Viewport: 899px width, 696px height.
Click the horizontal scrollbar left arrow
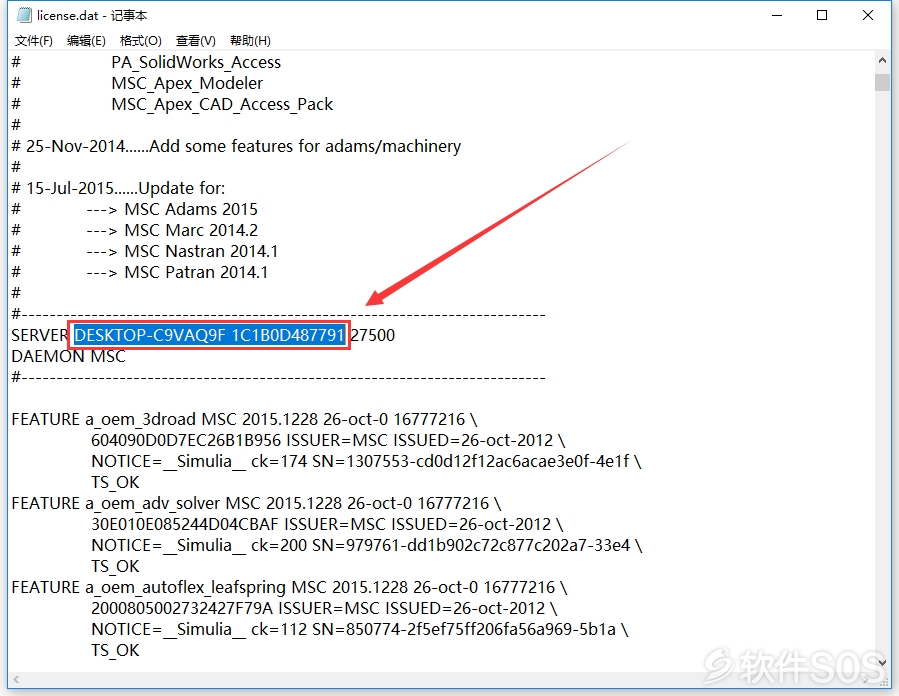16,679
